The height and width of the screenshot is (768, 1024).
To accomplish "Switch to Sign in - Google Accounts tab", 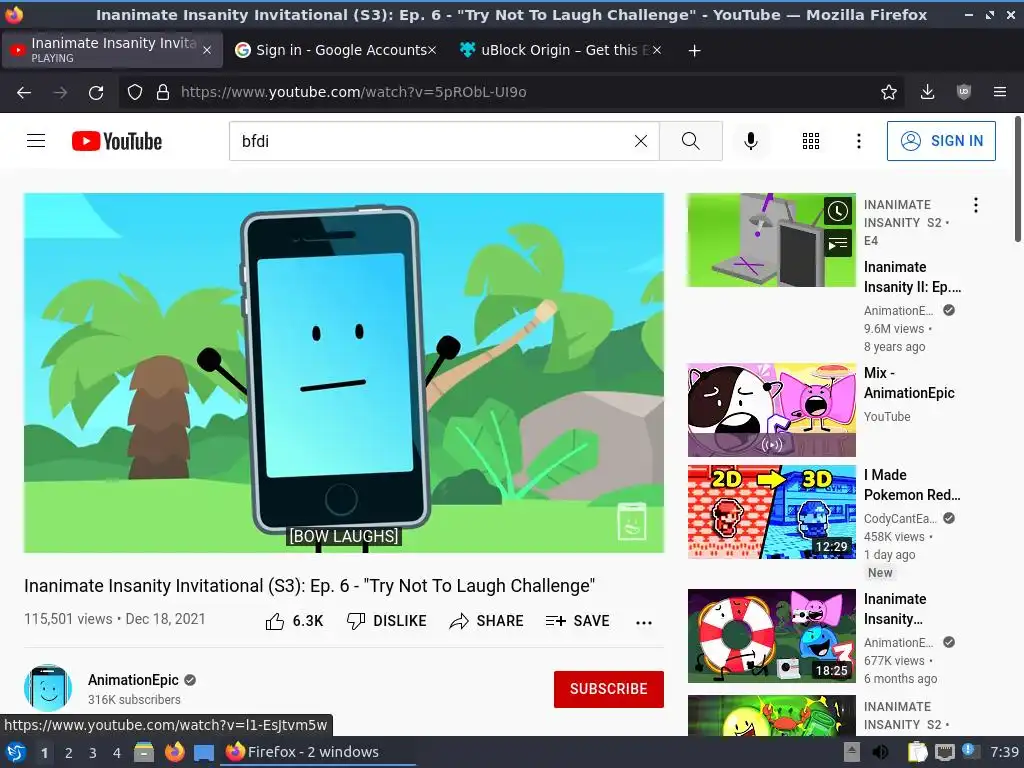I will (340, 50).
